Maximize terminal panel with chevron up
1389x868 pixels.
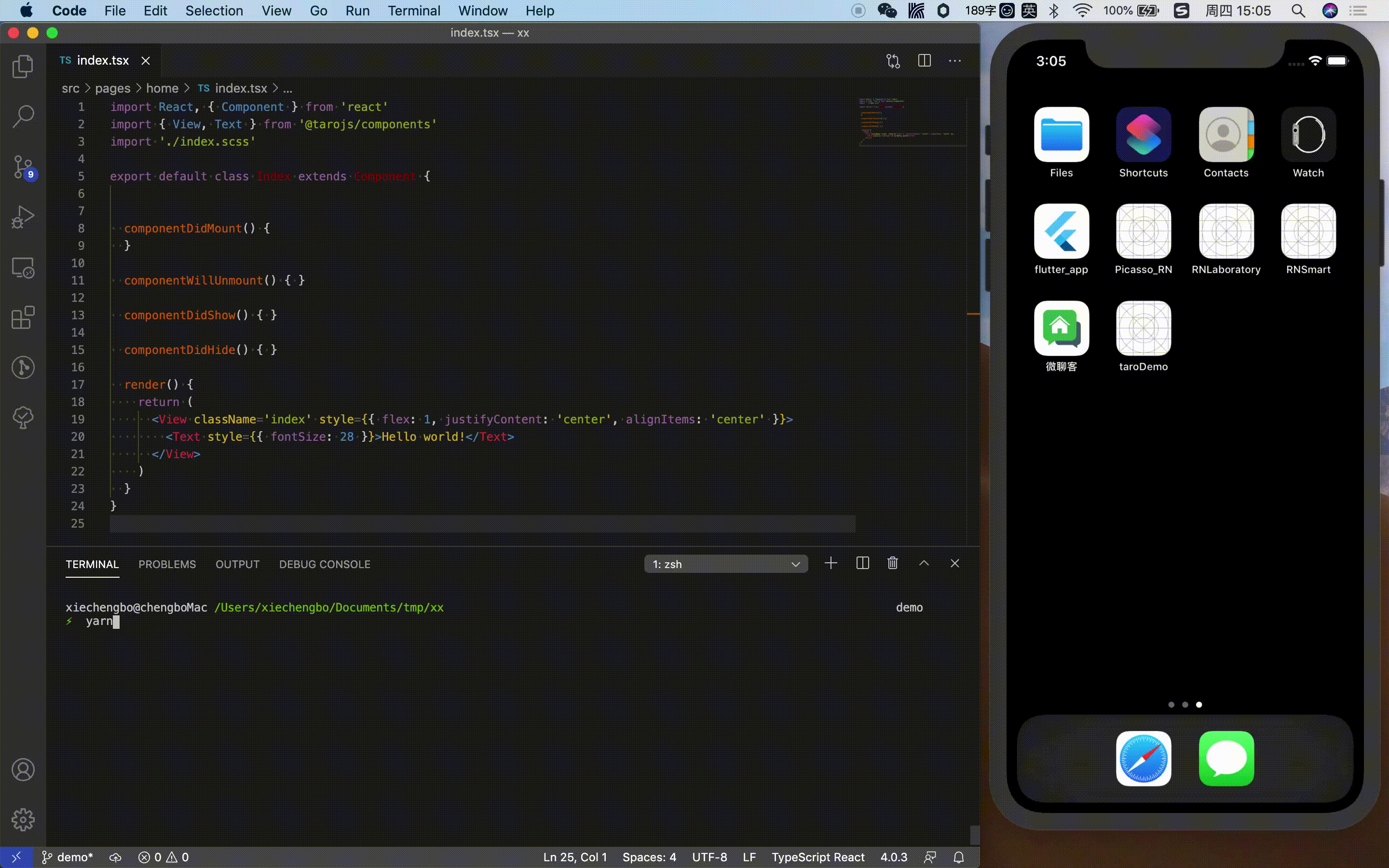click(x=924, y=563)
